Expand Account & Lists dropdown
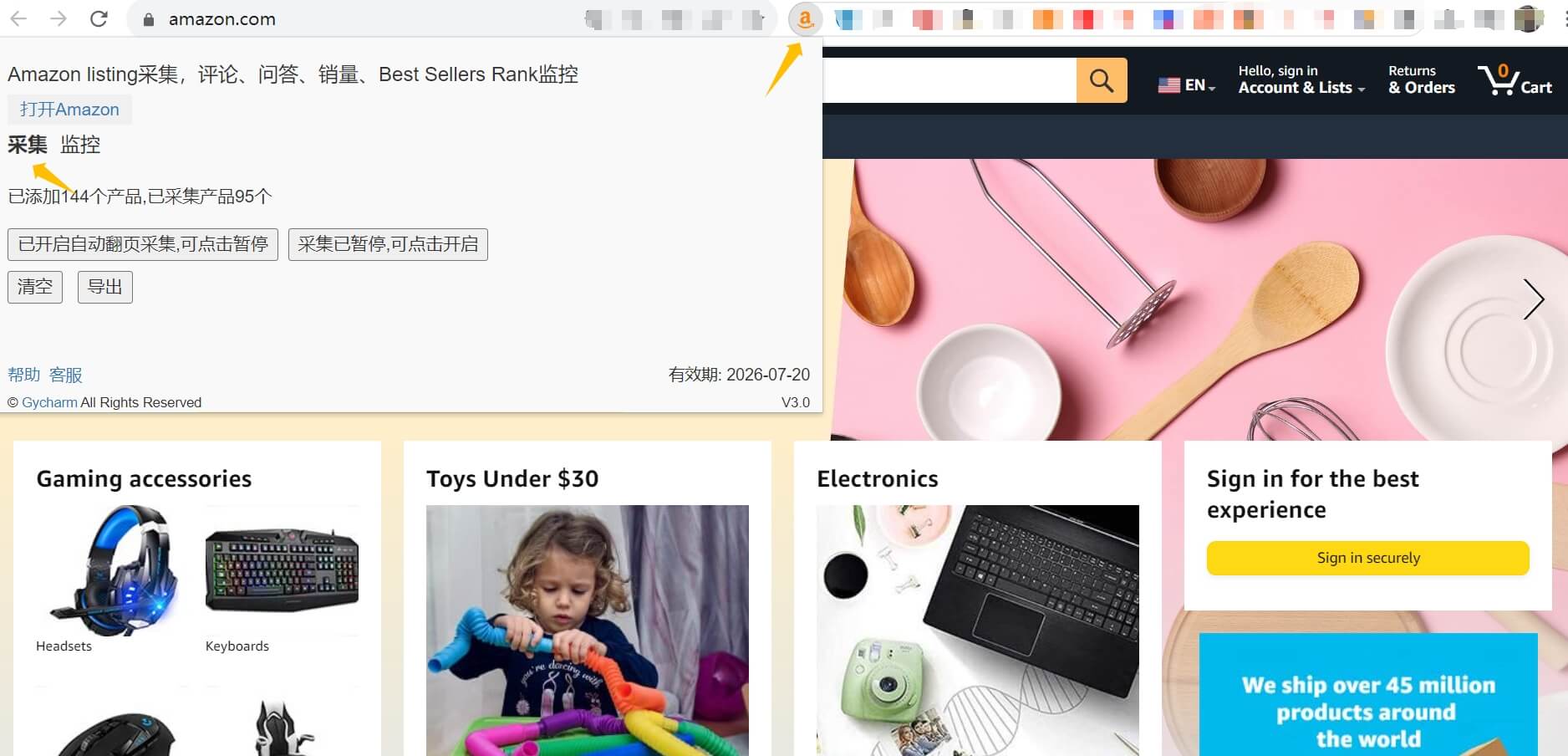The image size is (1568, 756). tap(1301, 80)
